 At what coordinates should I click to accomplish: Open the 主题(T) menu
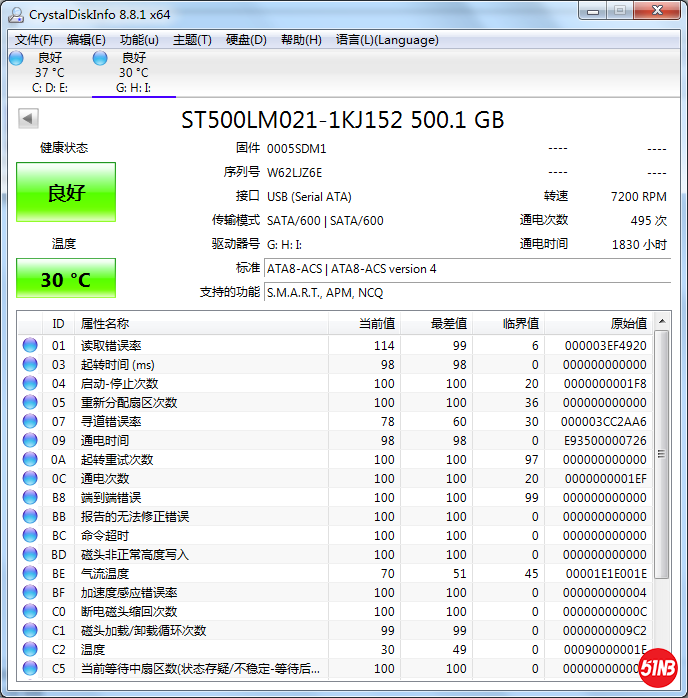pos(192,40)
